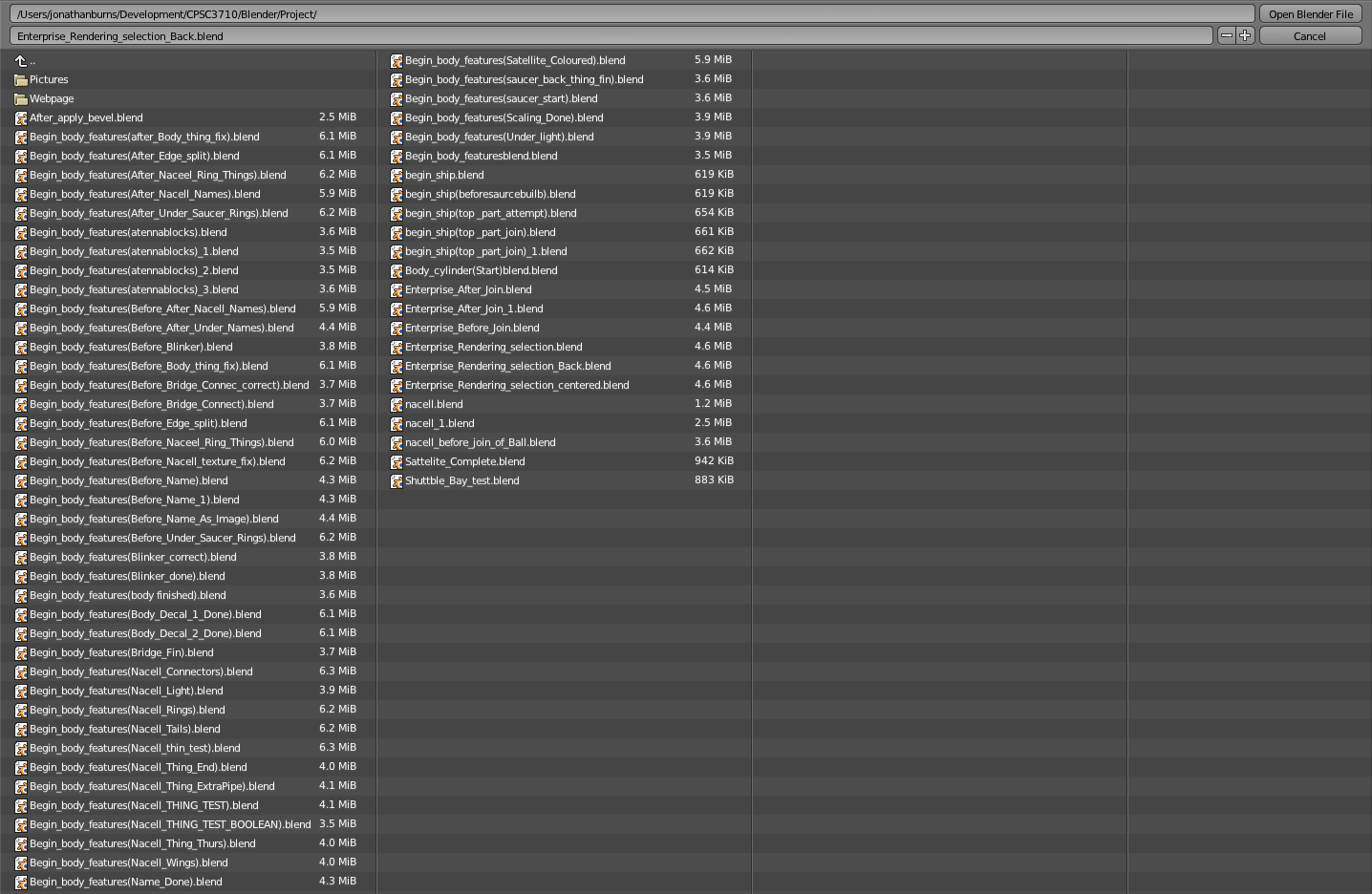Select Enterprise_Rendering_selection.blend file

[x=494, y=347]
